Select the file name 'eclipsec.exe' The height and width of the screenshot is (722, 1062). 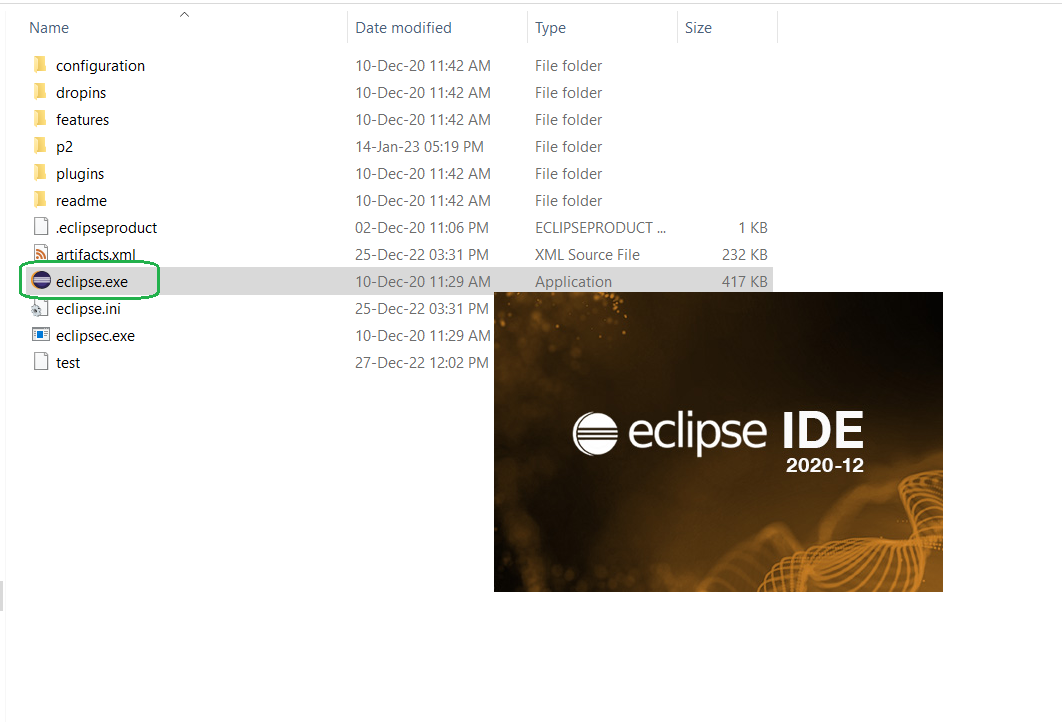point(95,336)
